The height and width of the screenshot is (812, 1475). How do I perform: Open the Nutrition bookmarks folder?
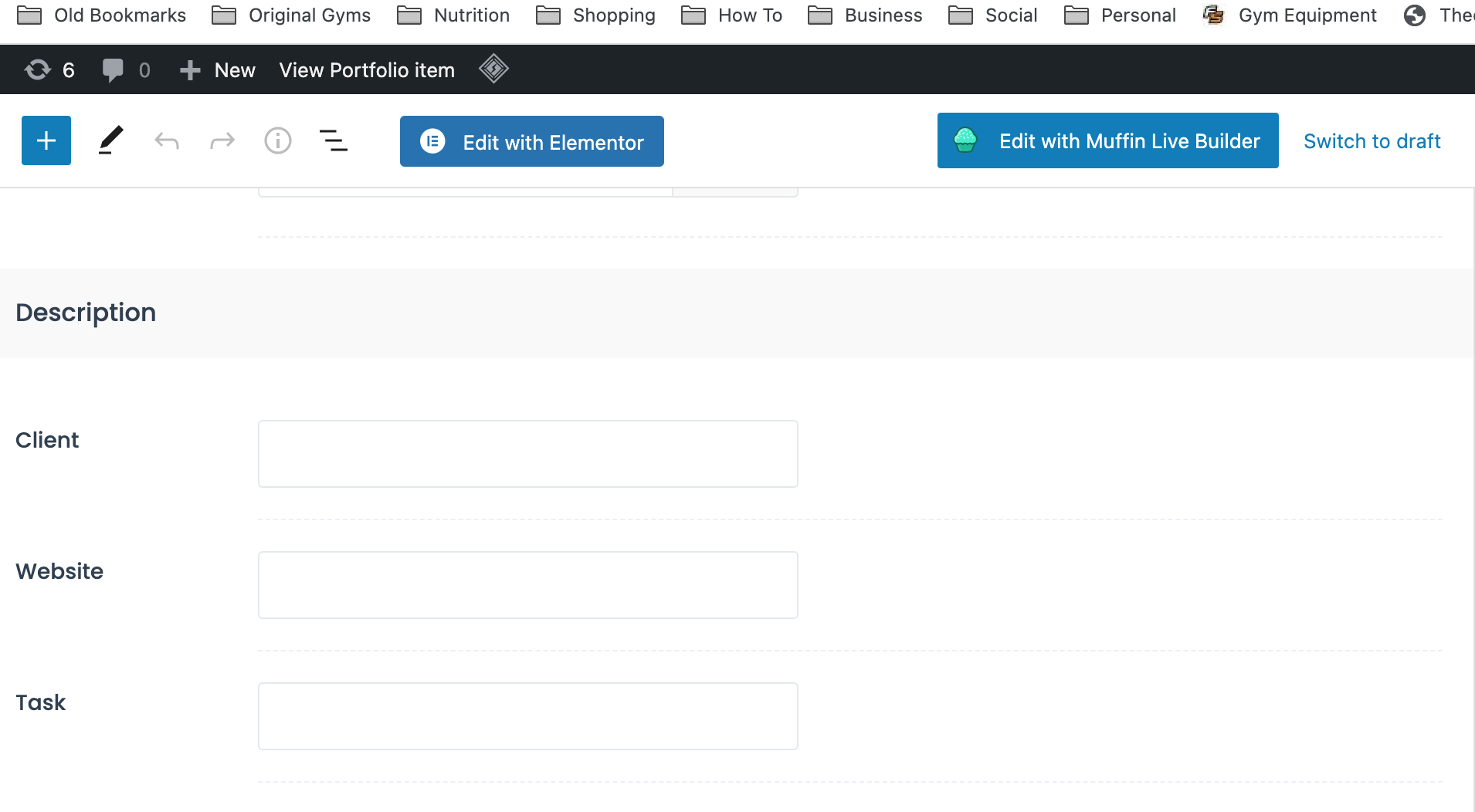coord(453,15)
